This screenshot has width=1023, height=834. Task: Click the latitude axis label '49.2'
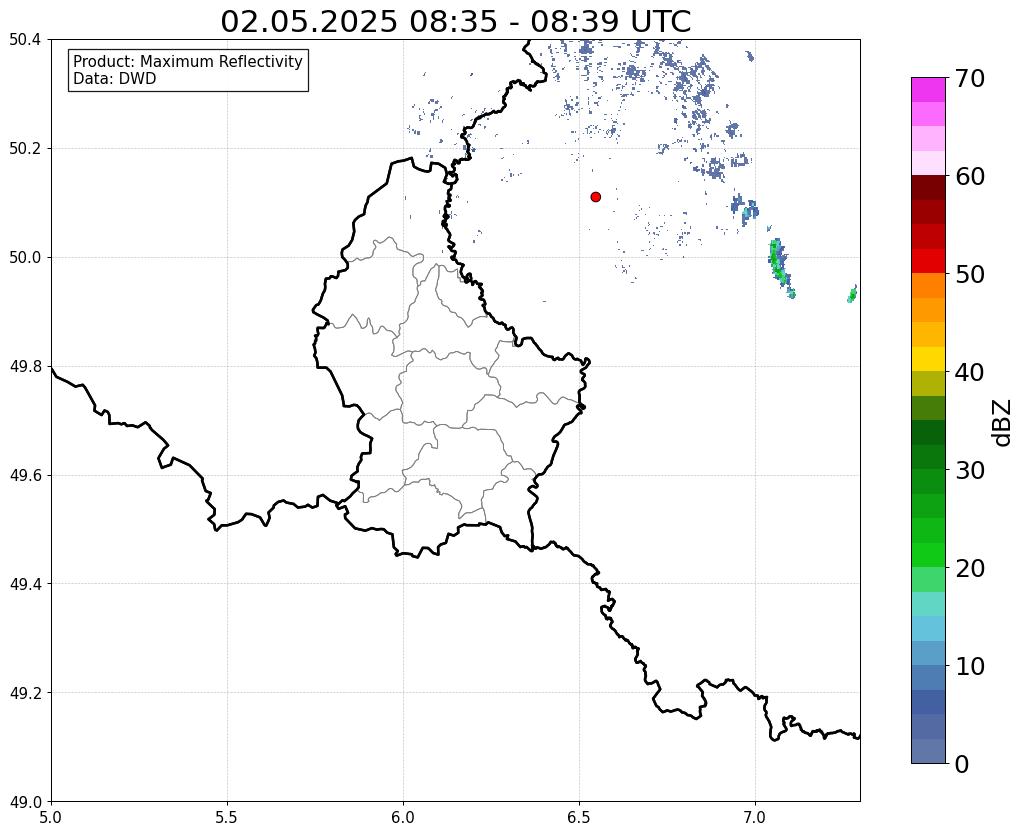tap(25, 692)
